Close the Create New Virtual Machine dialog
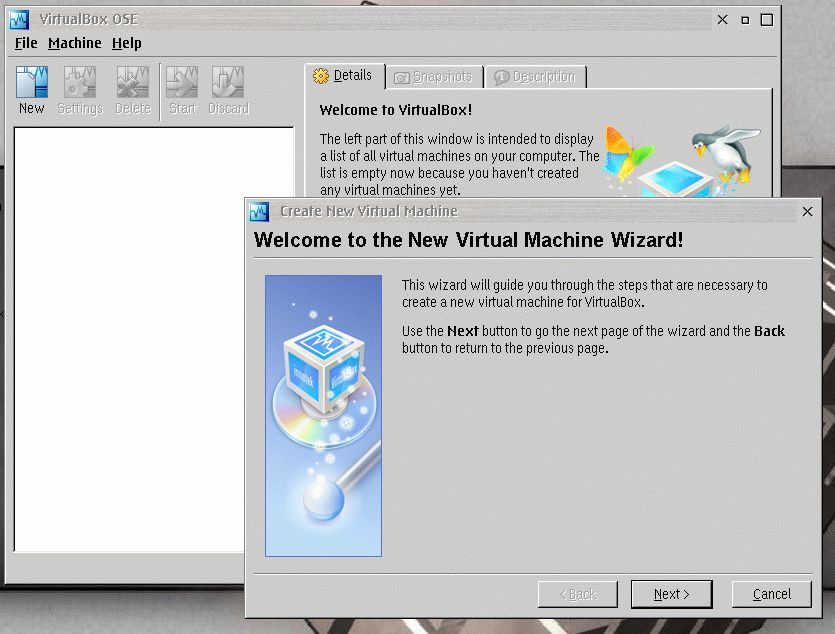This screenshot has height=634, width=835. click(807, 212)
